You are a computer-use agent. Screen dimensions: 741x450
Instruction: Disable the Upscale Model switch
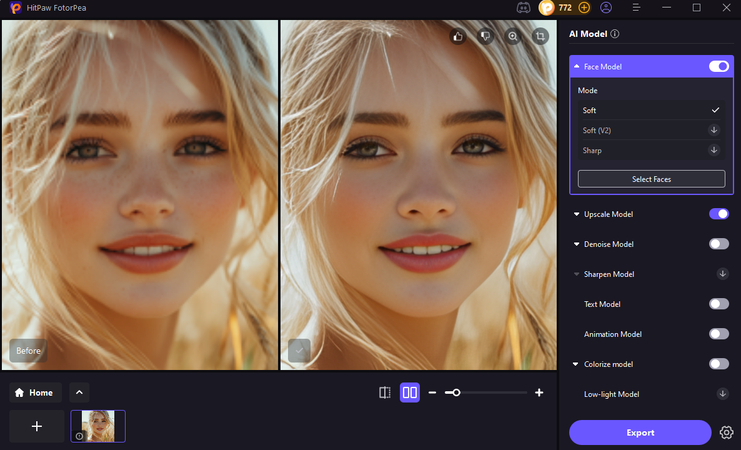pyautogui.click(x=719, y=214)
